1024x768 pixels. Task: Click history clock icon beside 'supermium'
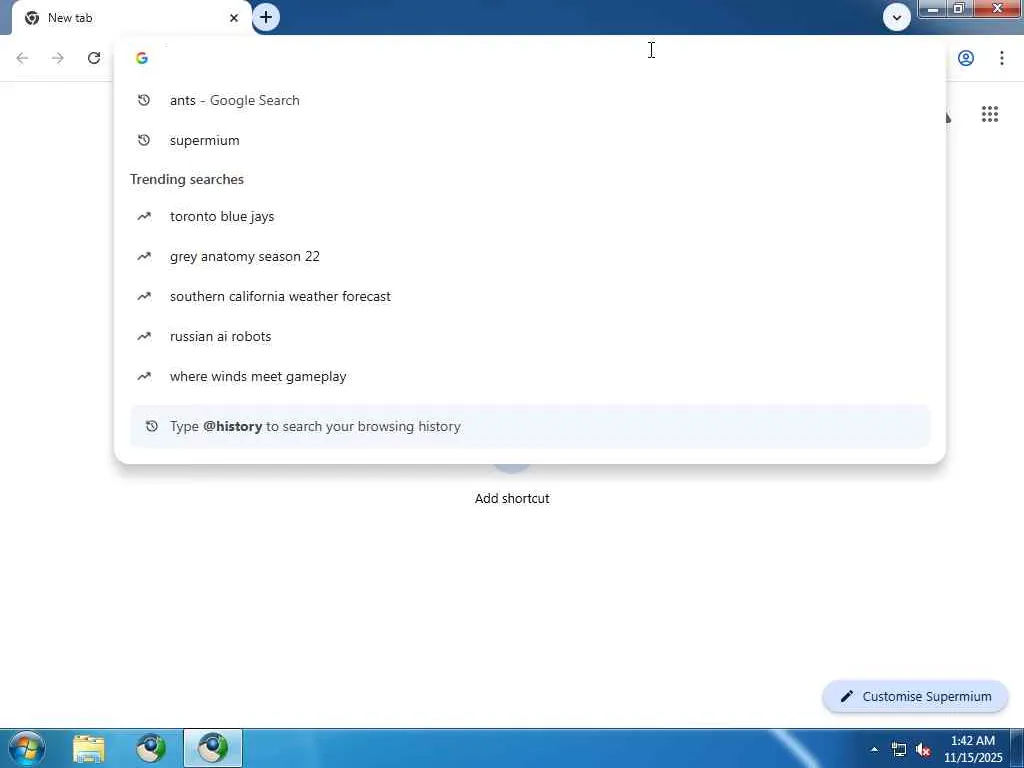[x=144, y=140]
